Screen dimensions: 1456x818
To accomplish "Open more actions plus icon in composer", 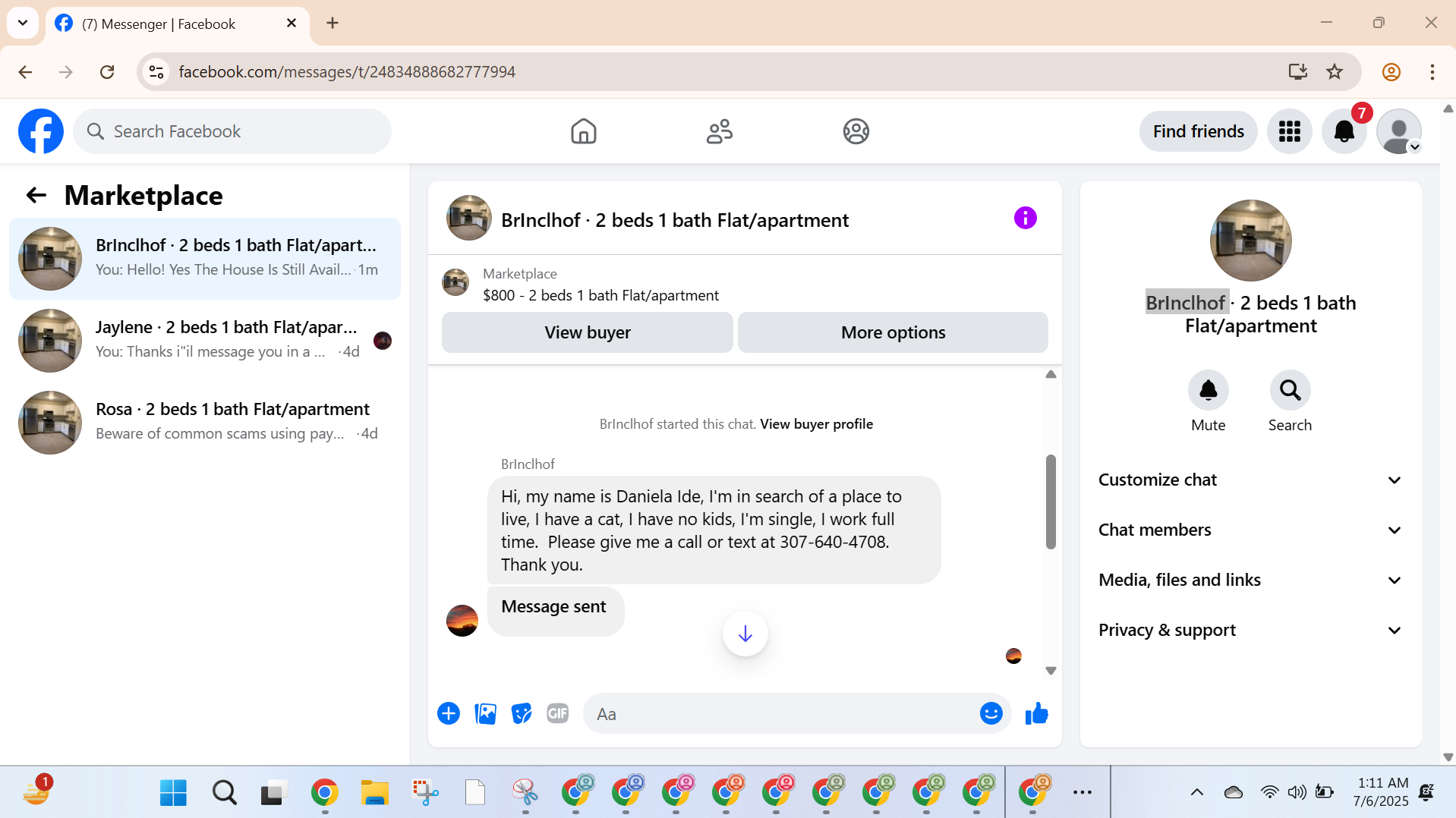I will (x=449, y=713).
